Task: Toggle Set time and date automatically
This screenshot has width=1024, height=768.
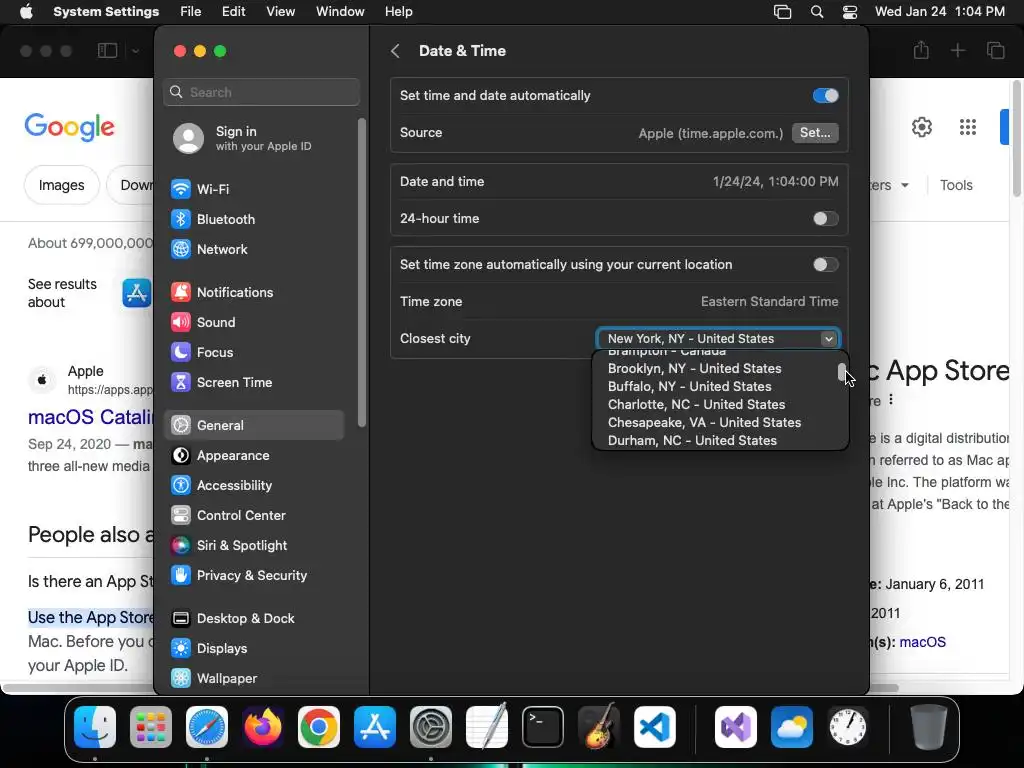Action: pos(825,95)
